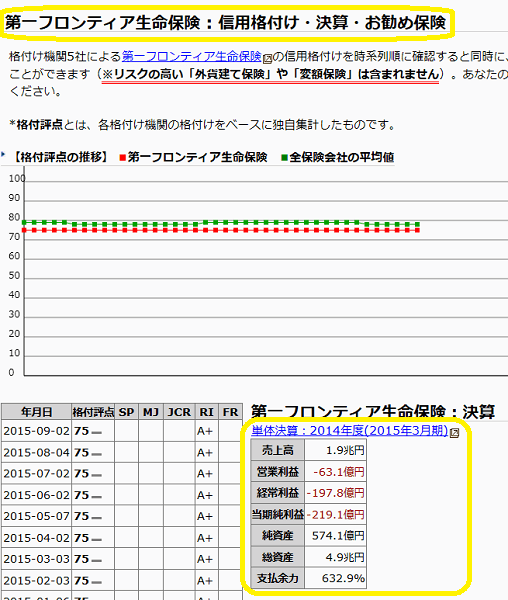Click the A+ rating in 2015-06-02 row
Image resolution: width=508 pixels, height=600 pixels.
pyautogui.click(x=205, y=495)
